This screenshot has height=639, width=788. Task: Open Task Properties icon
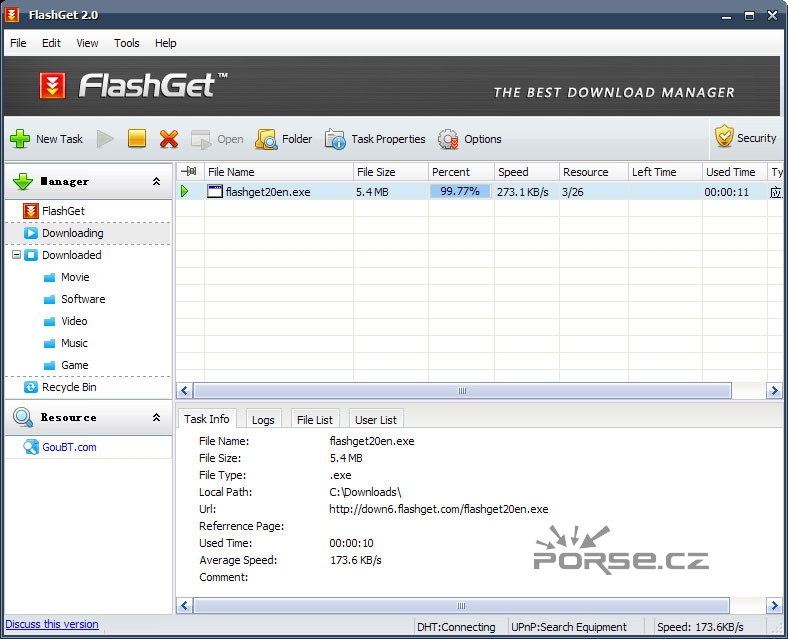pos(335,139)
